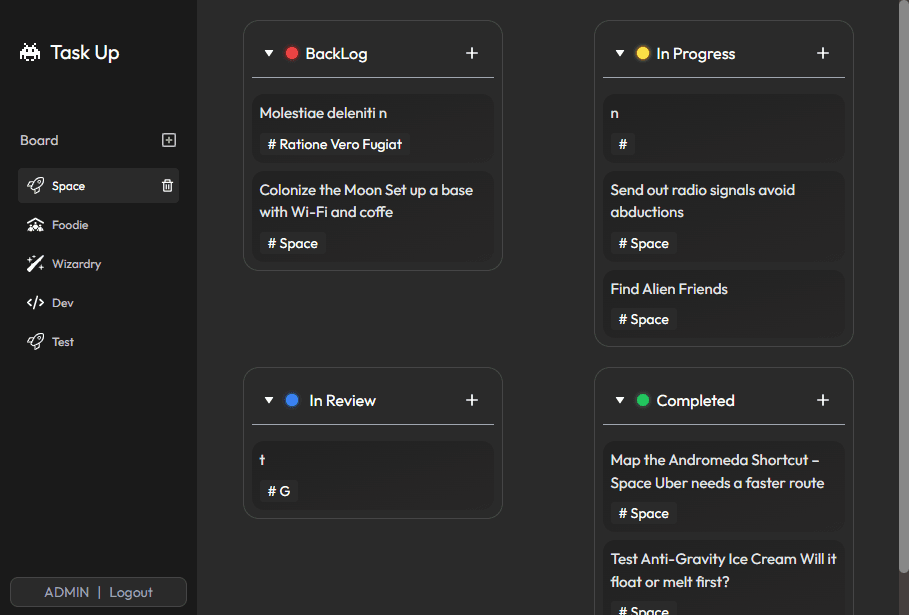The height and width of the screenshot is (615, 909).
Task: Collapse the In Progress column
Action: (x=620, y=53)
